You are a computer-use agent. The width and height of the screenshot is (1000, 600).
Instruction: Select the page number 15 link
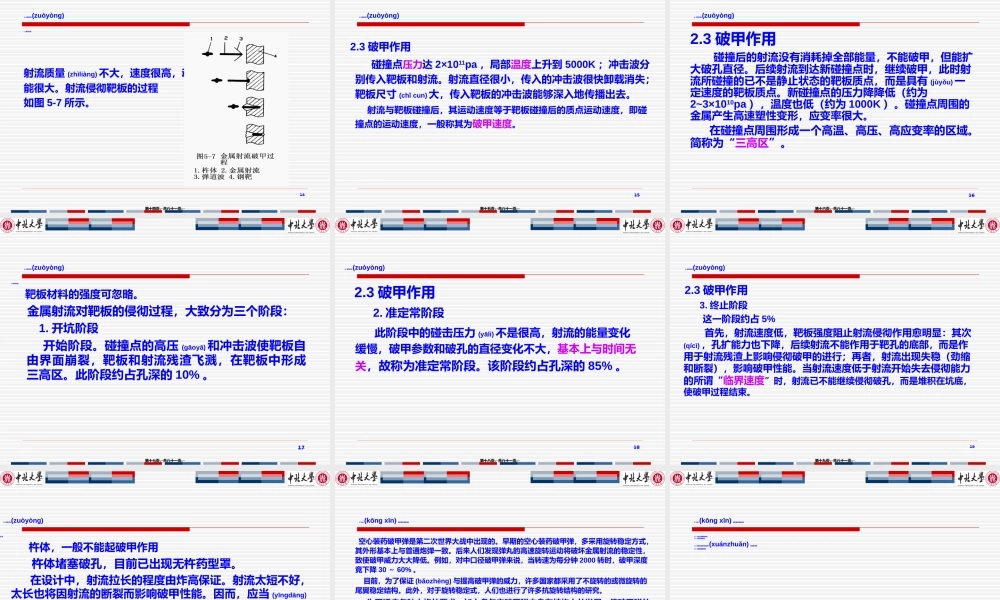[636, 193]
